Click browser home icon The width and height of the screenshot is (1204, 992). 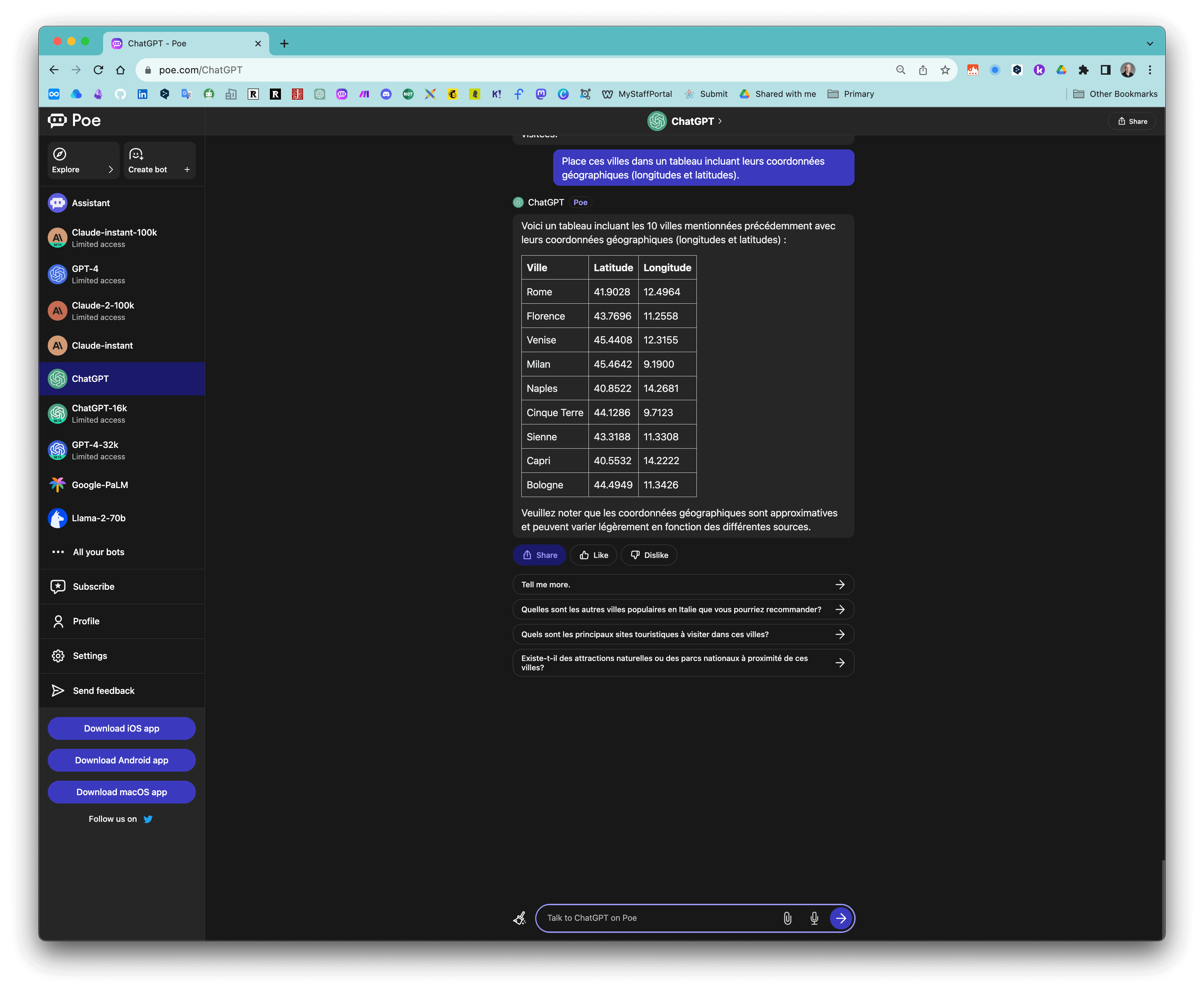point(120,70)
